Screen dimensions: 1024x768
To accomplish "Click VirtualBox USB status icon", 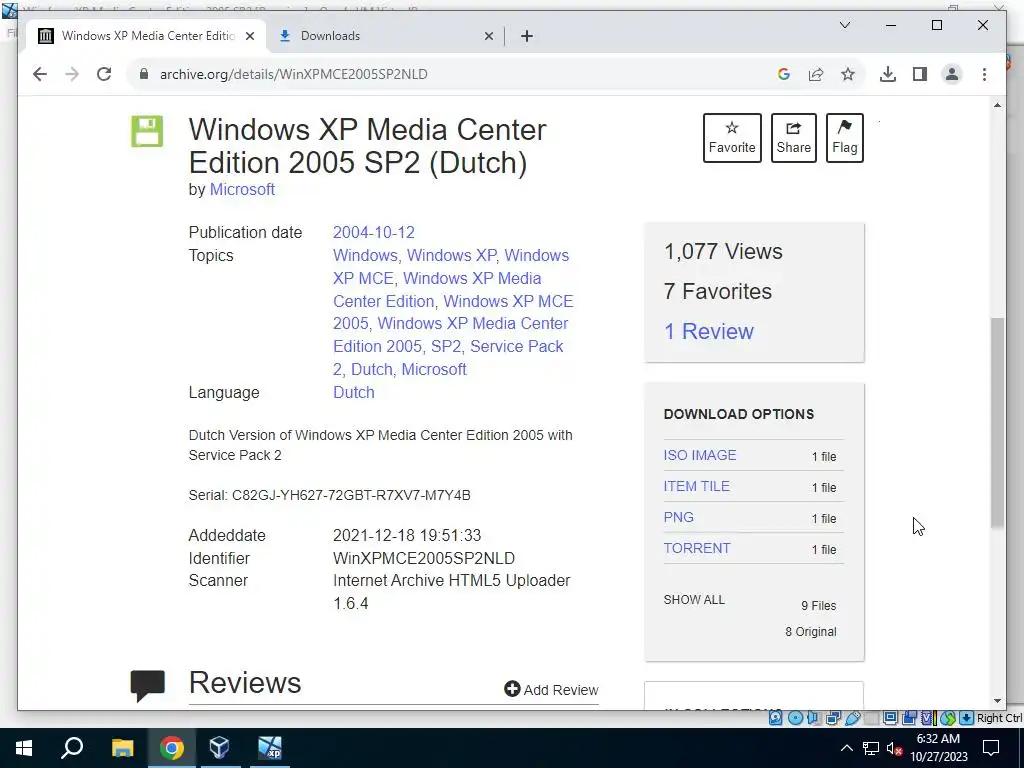I will 853,718.
